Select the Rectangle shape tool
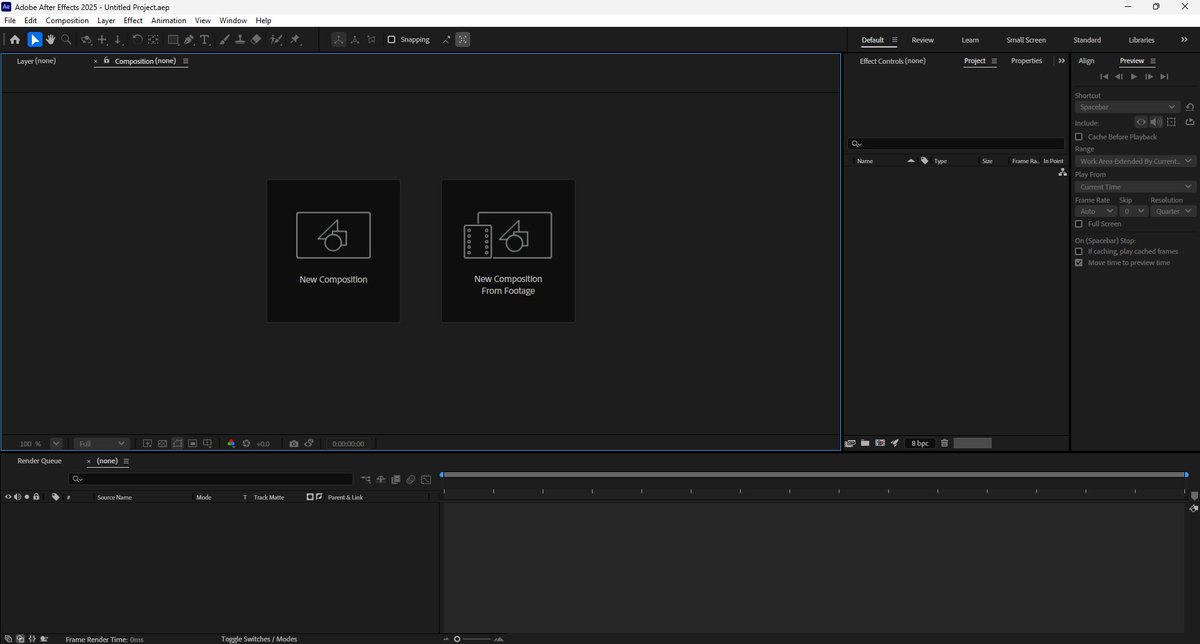The width and height of the screenshot is (1200, 644). [173, 40]
